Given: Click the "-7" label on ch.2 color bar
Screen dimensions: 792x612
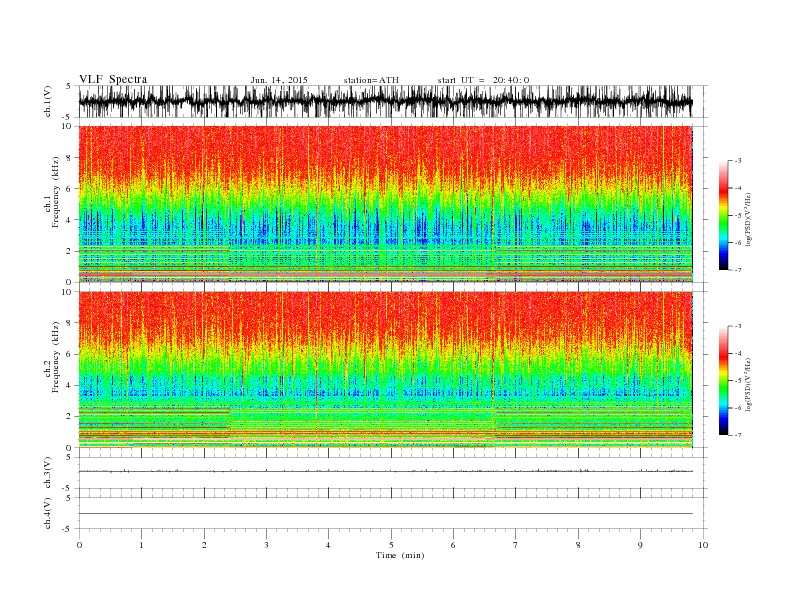Looking at the screenshot, I should (x=738, y=435).
